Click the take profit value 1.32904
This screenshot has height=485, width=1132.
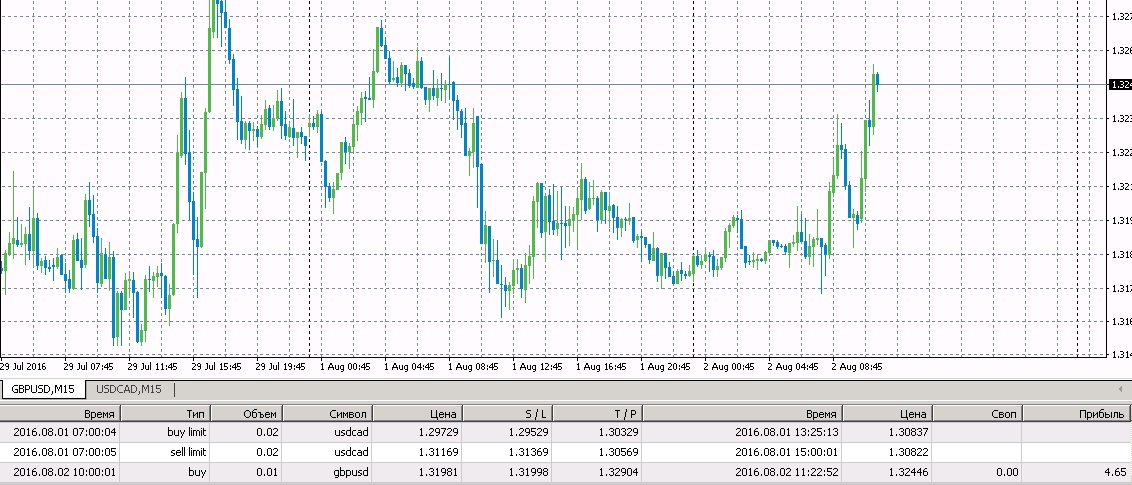[618, 473]
